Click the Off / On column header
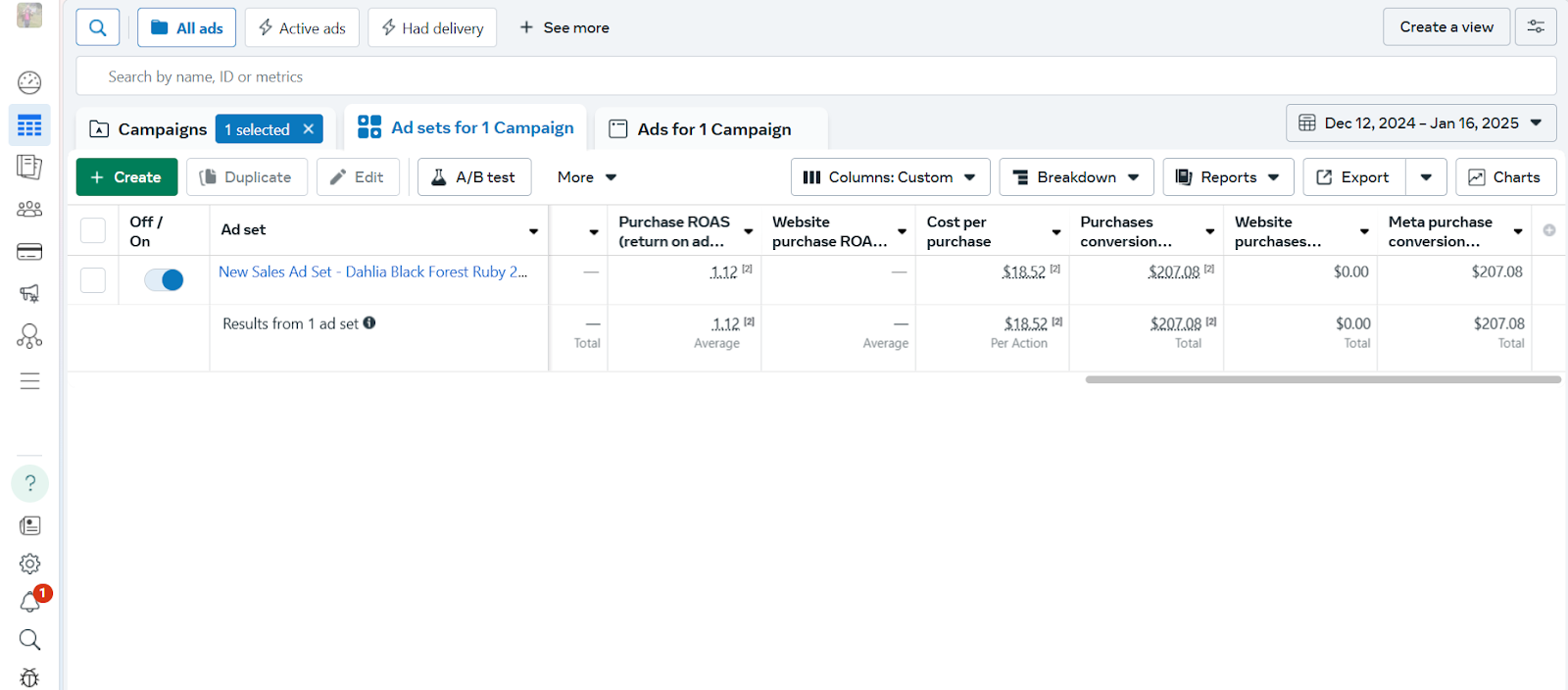The width and height of the screenshot is (1568, 690). (x=146, y=231)
